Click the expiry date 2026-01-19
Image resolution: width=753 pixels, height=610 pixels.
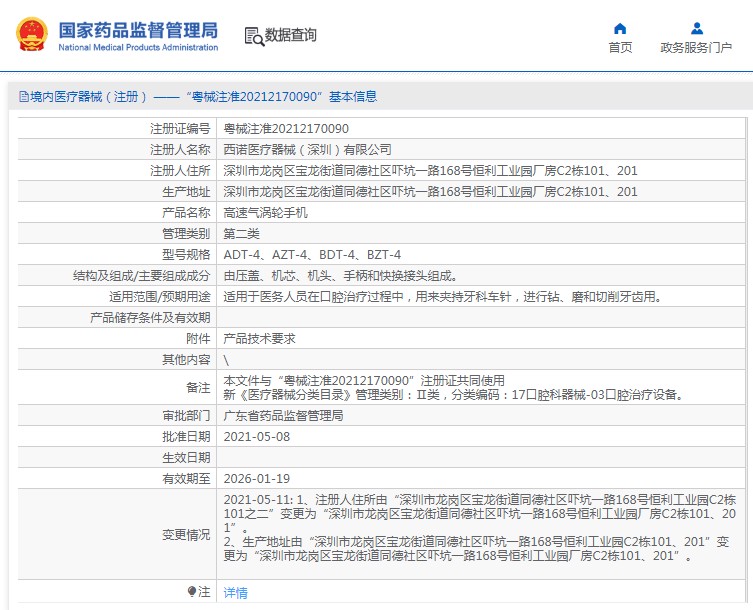[256, 479]
